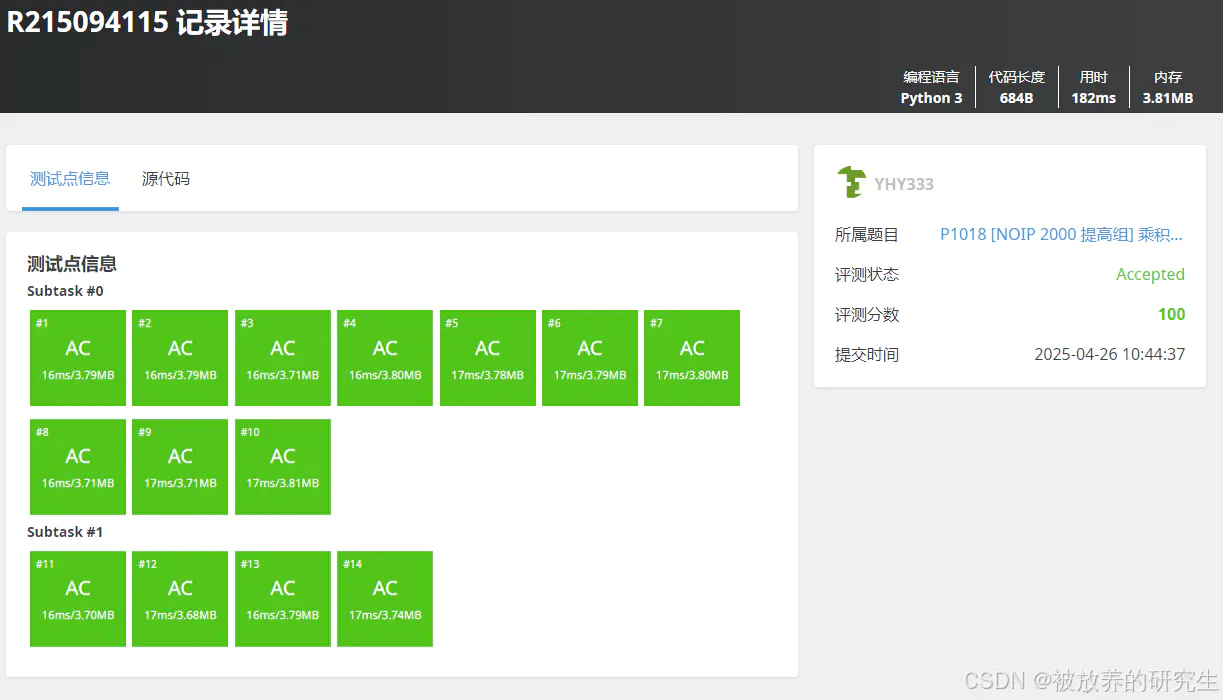Switch to the 源代码 tab
This screenshot has width=1223, height=700.
[x=166, y=179]
